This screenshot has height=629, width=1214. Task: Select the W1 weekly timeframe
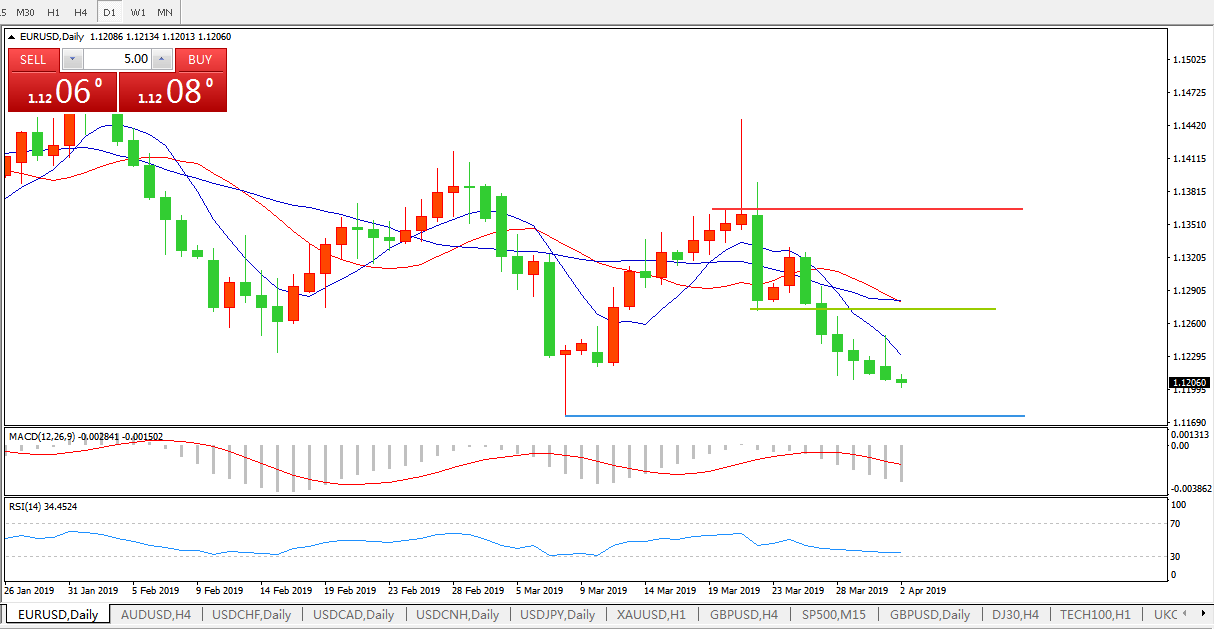coord(138,12)
